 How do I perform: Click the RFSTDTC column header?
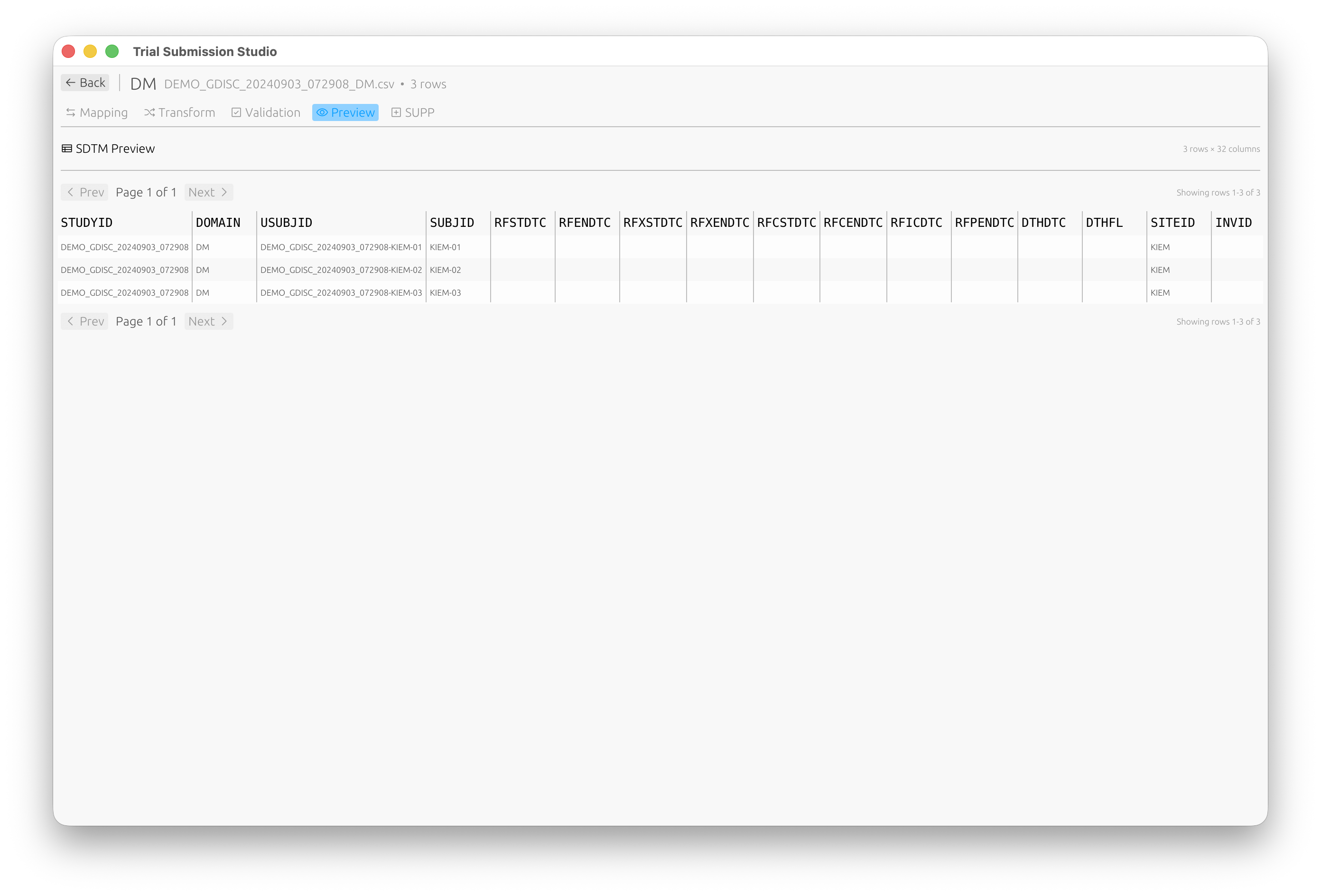coord(520,223)
